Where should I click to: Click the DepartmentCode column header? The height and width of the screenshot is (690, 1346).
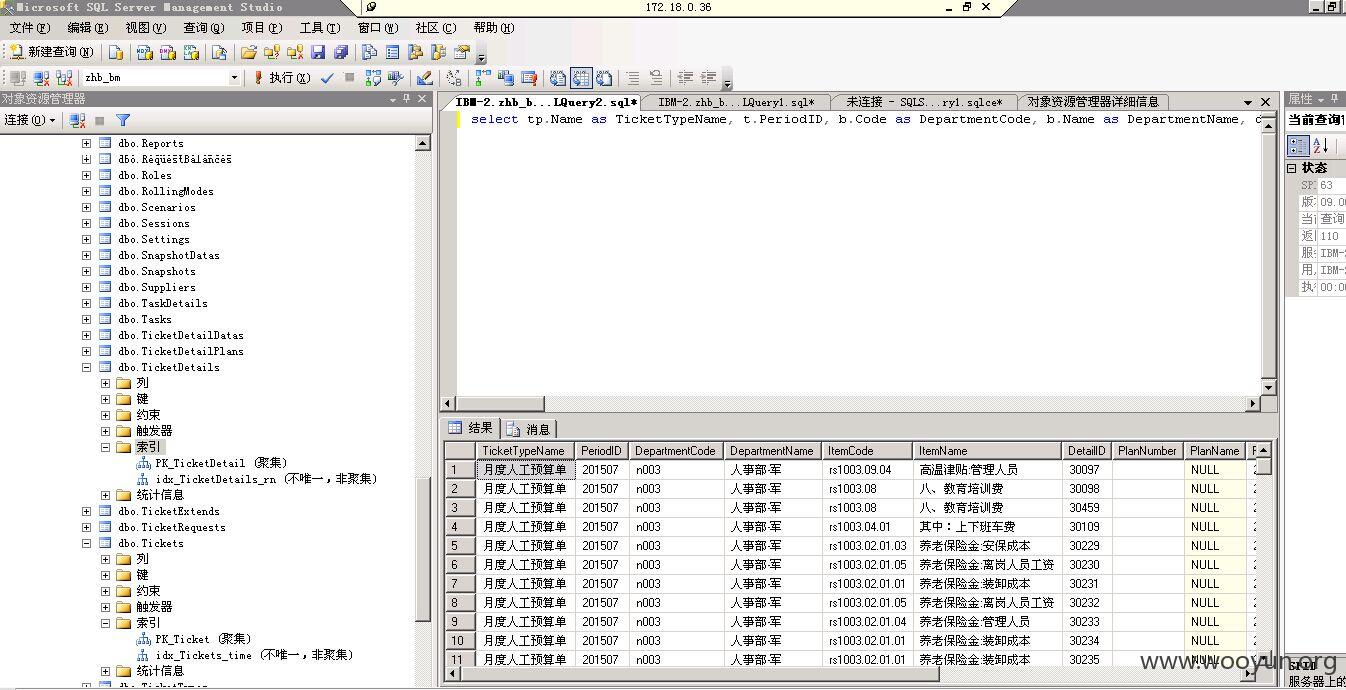pyautogui.click(x=675, y=451)
